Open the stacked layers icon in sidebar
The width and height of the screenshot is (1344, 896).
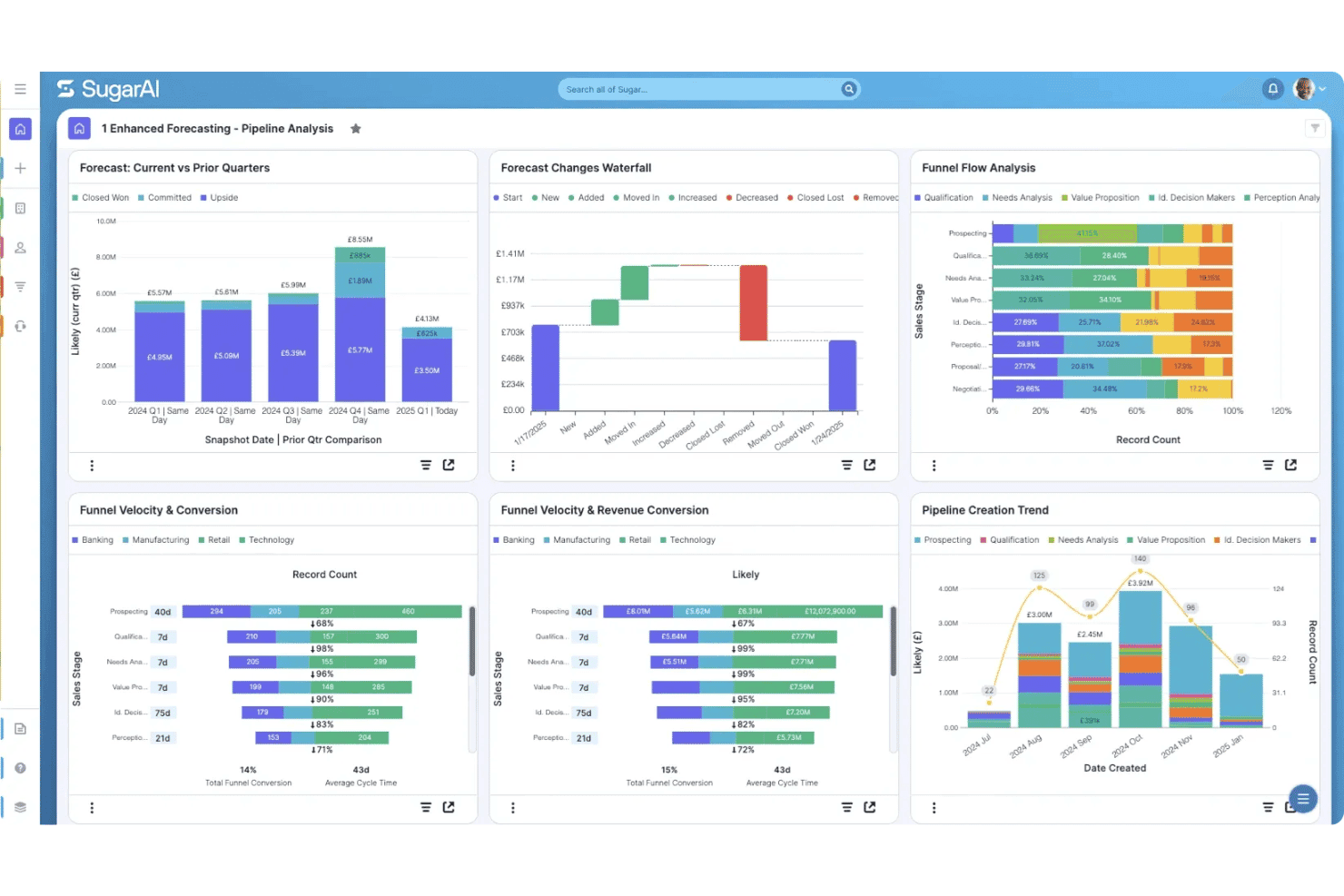click(x=20, y=807)
